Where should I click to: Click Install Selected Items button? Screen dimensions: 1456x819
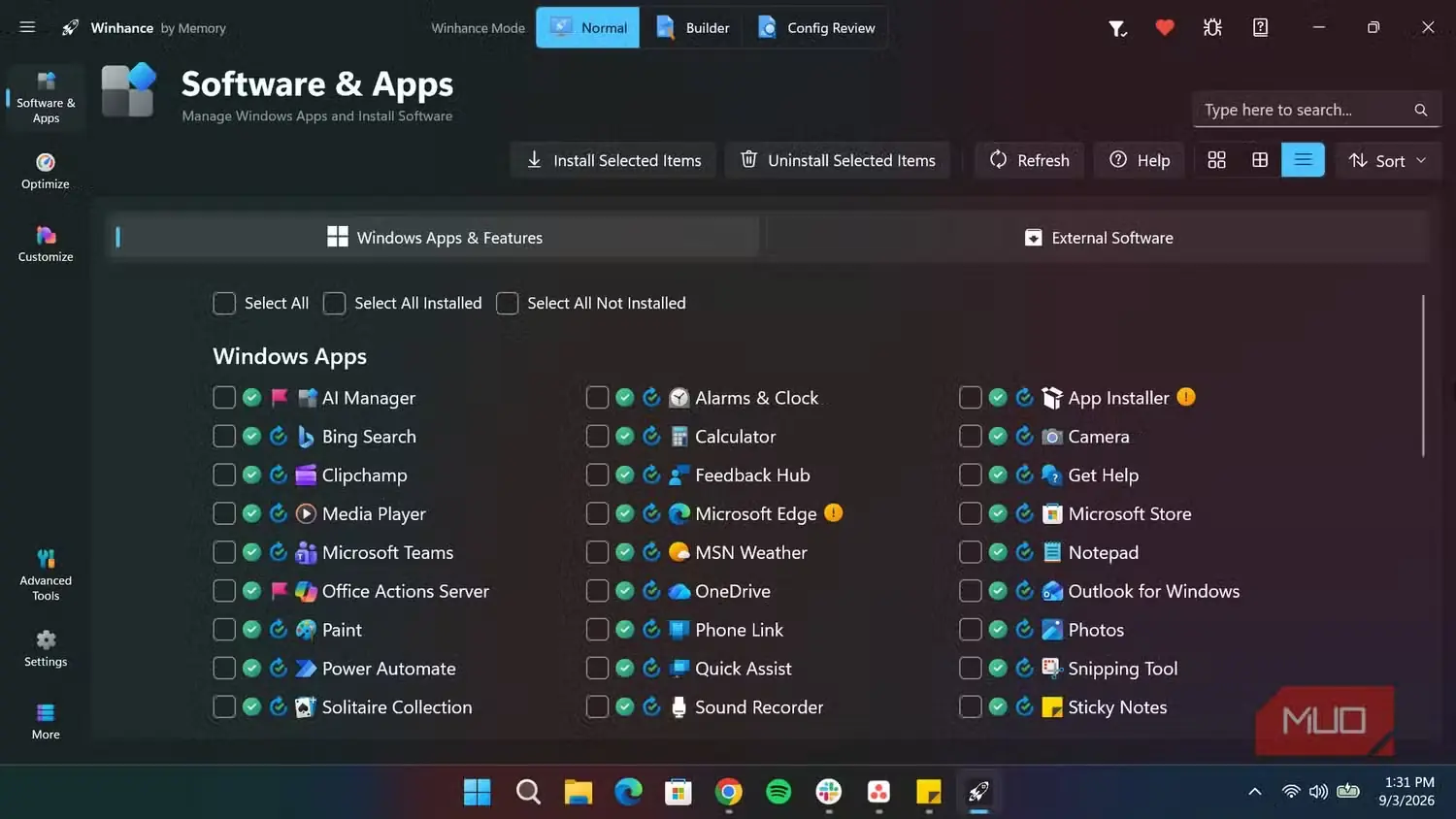point(613,160)
